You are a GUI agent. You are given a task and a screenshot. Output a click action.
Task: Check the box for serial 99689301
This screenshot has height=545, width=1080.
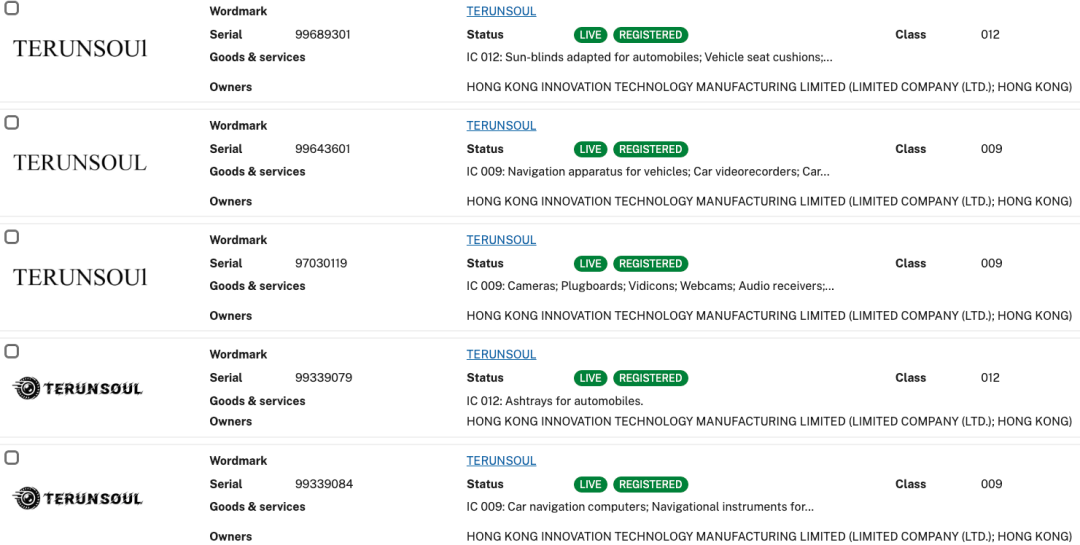pos(12,9)
